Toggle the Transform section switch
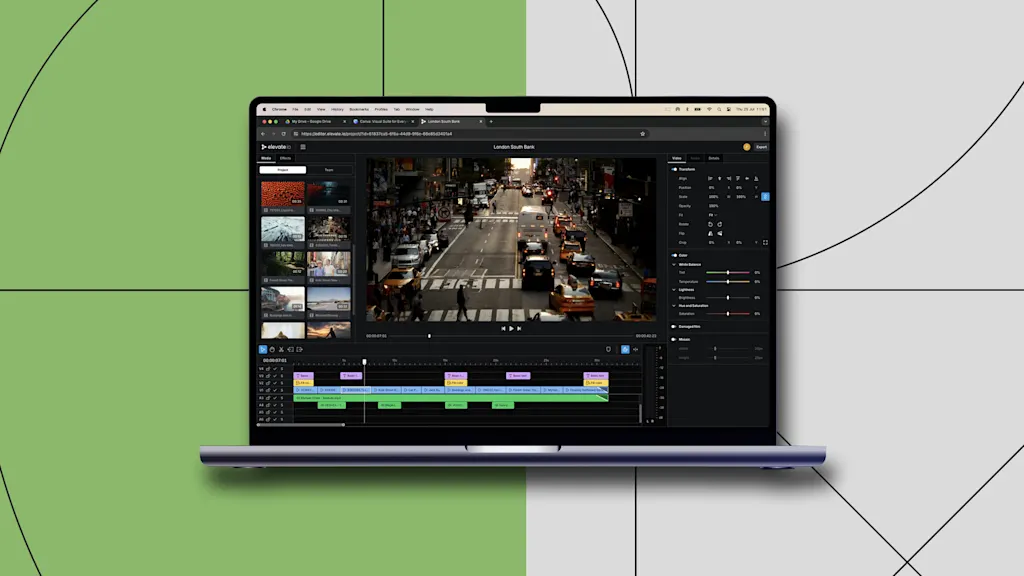Image resolution: width=1024 pixels, height=576 pixels. pyautogui.click(x=674, y=169)
